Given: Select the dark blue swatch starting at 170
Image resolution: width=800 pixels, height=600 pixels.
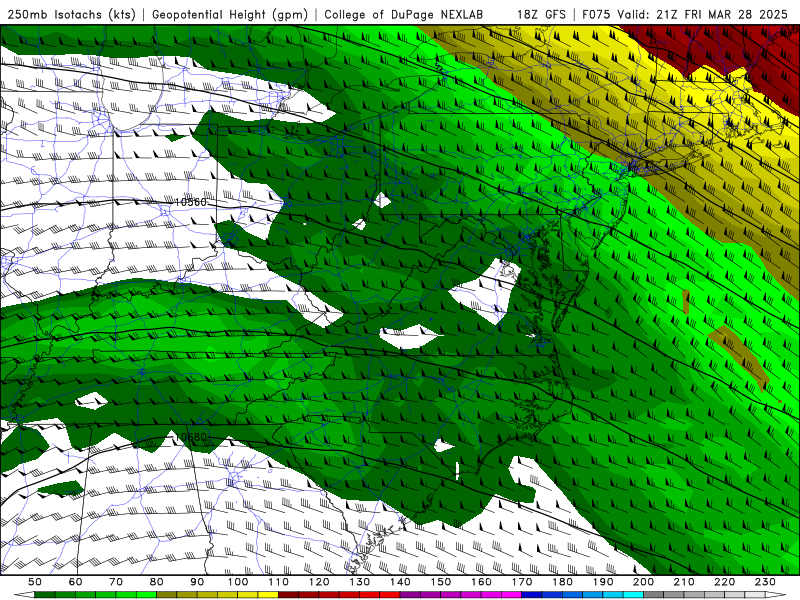Looking at the screenshot, I should (532, 594).
